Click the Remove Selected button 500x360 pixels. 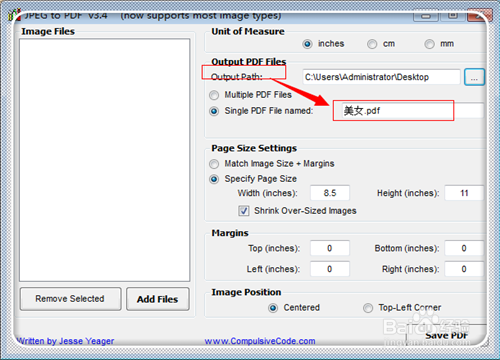click(70, 299)
